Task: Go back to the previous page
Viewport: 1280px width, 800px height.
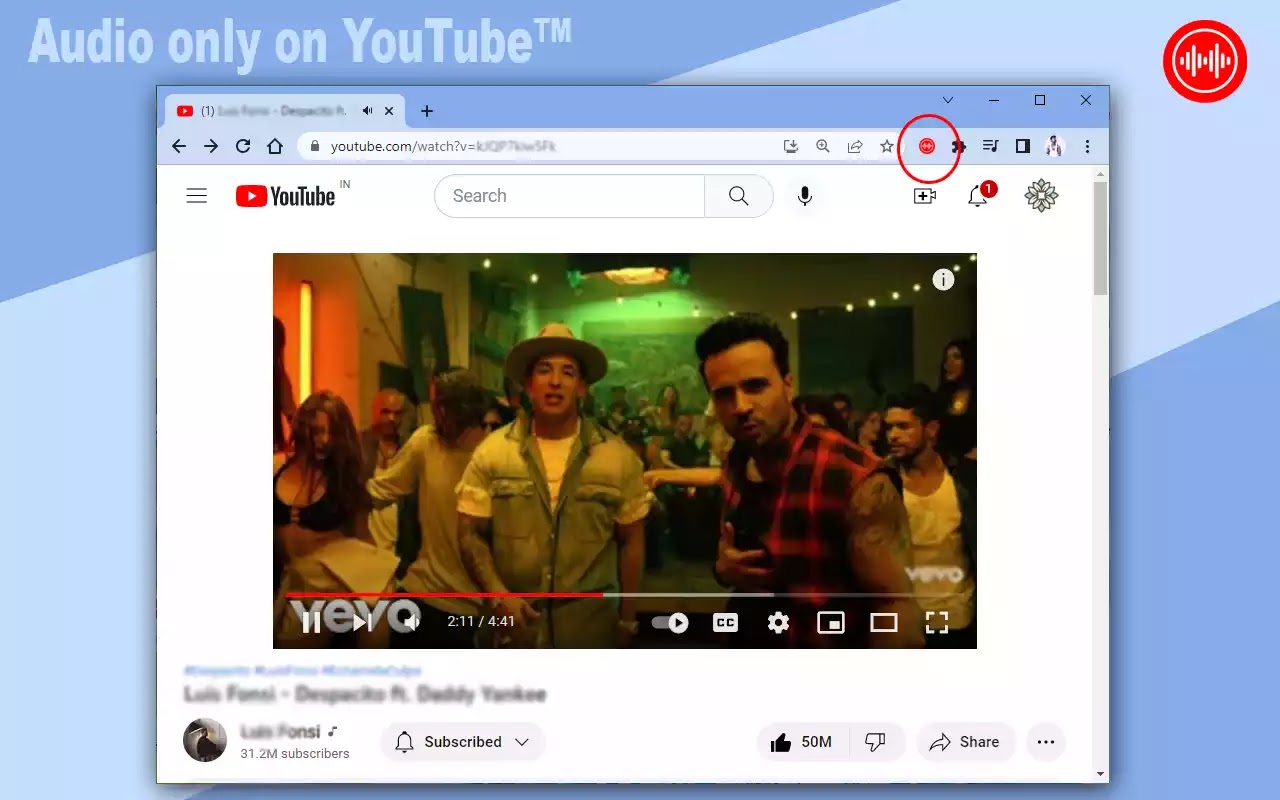Action: click(179, 146)
